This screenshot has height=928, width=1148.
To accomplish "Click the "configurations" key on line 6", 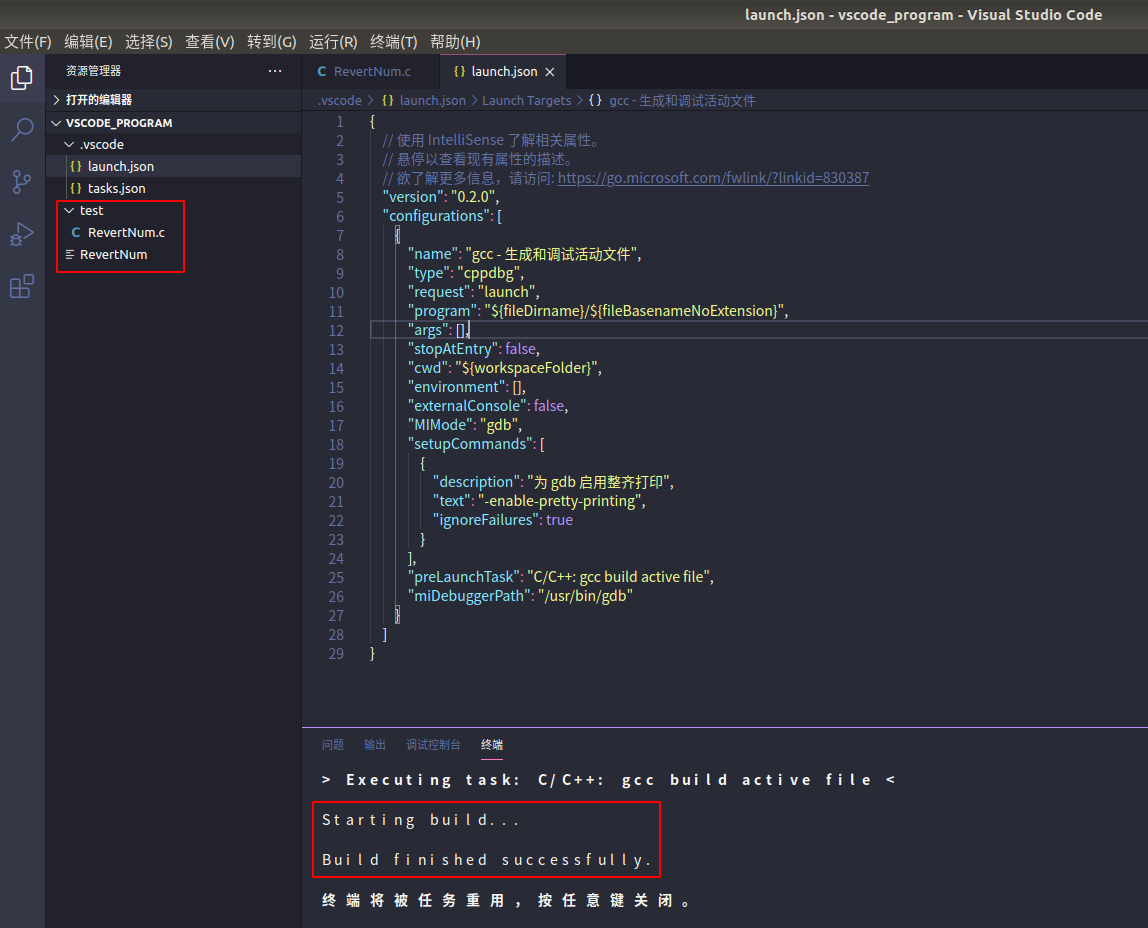I will (437, 215).
